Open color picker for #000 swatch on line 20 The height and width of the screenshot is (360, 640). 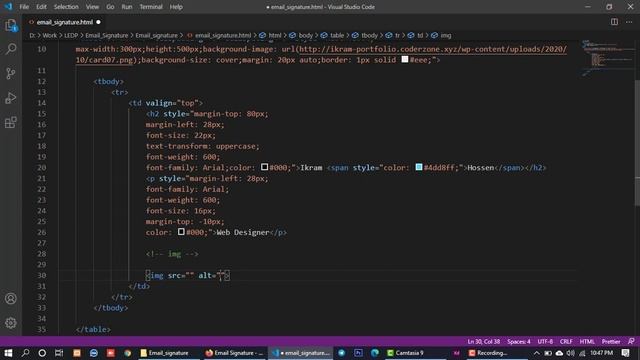tap(264, 167)
